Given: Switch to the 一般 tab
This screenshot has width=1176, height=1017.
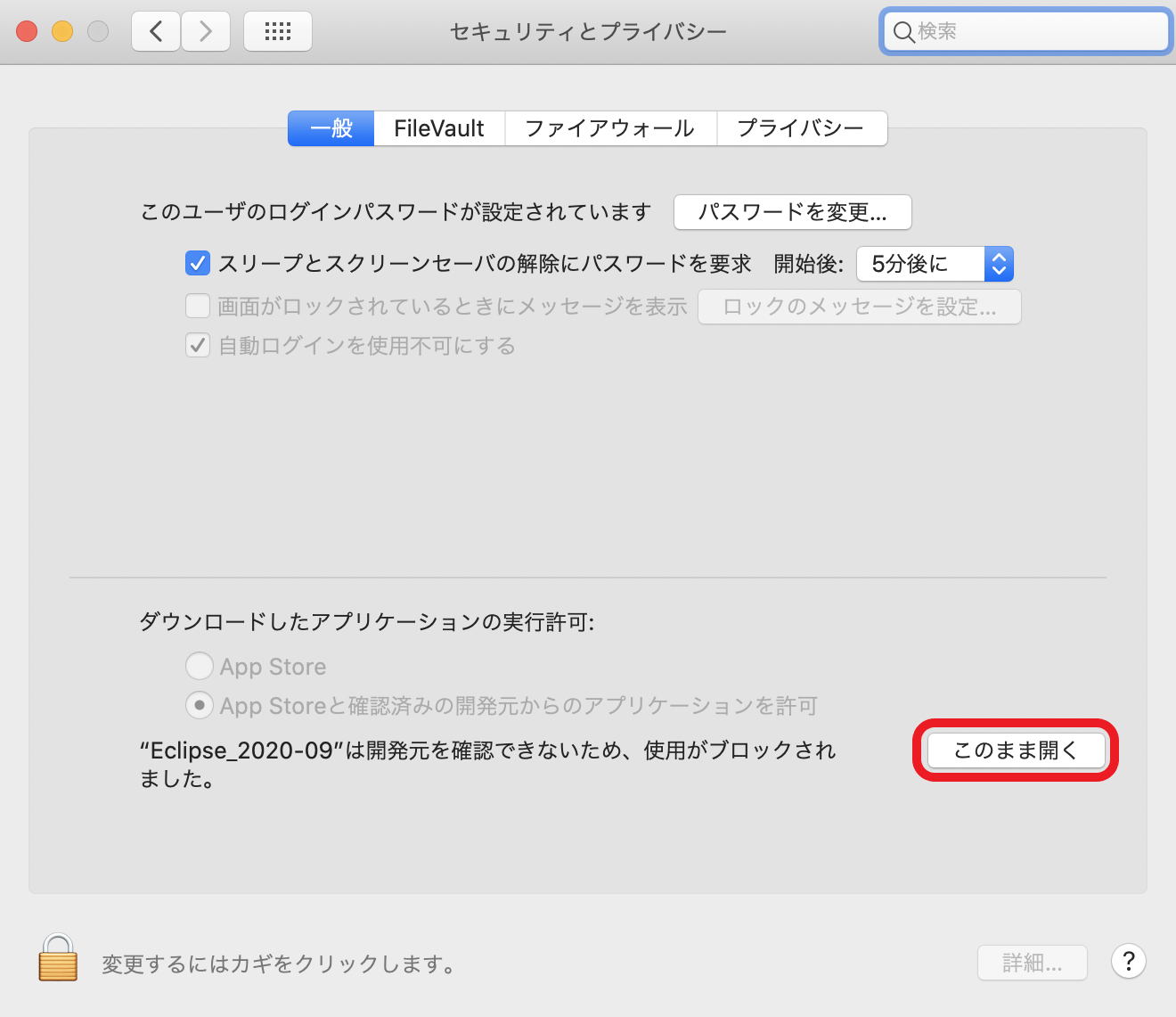Looking at the screenshot, I should (x=331, y=128).
